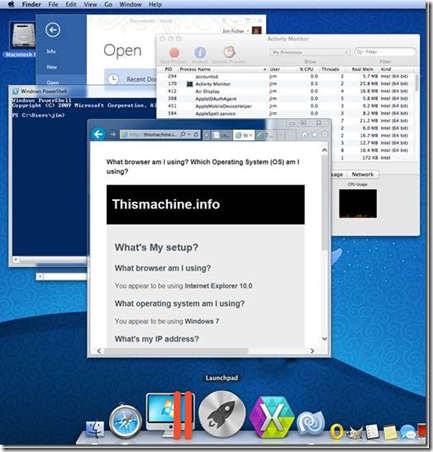This screenshot has width=433, height=452.
Task: Open the Finder menu
Action: [x=31, y=4]
